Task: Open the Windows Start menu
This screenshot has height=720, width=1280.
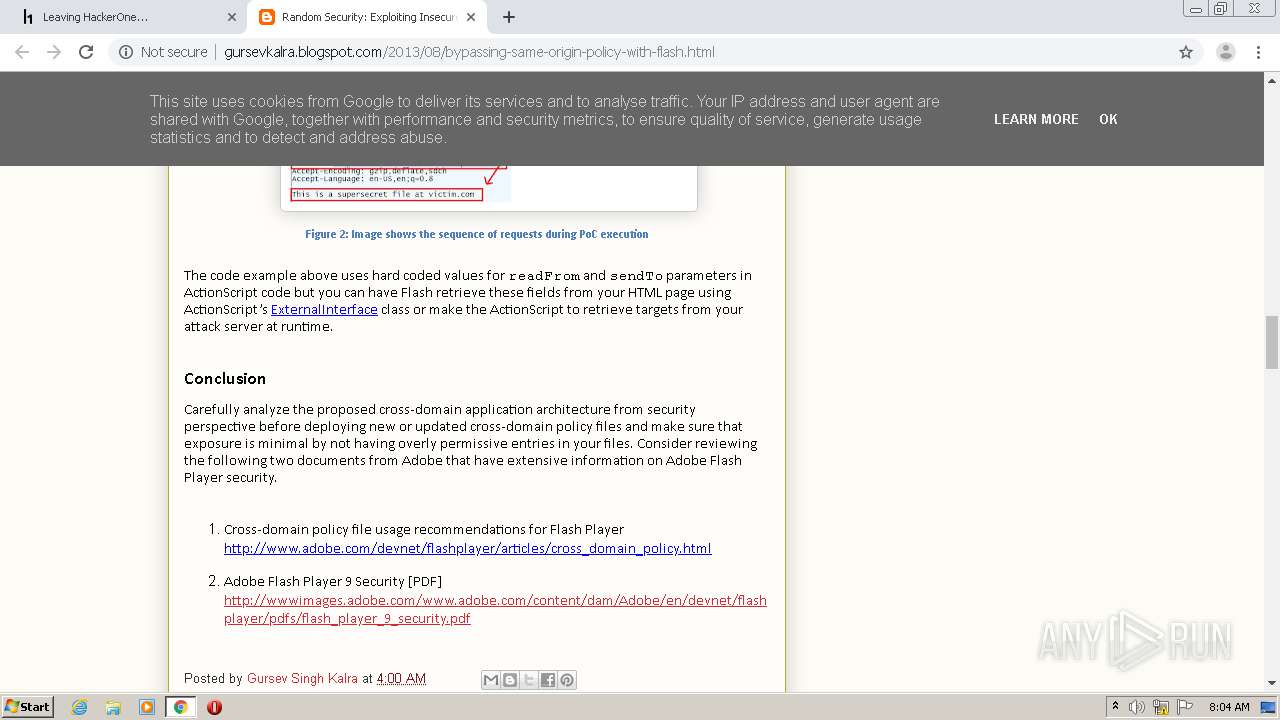Action: [x=28, y=706]
